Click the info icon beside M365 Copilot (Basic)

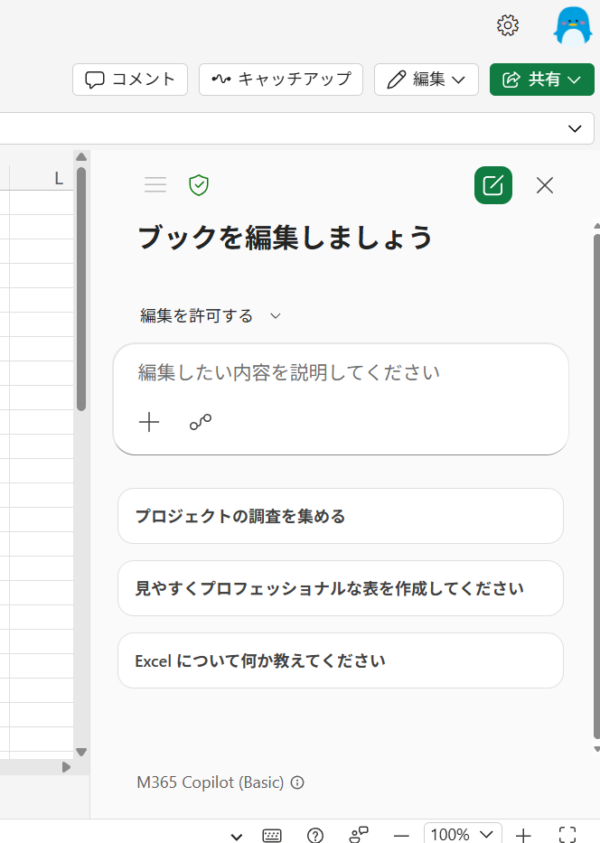click(297, 782)
